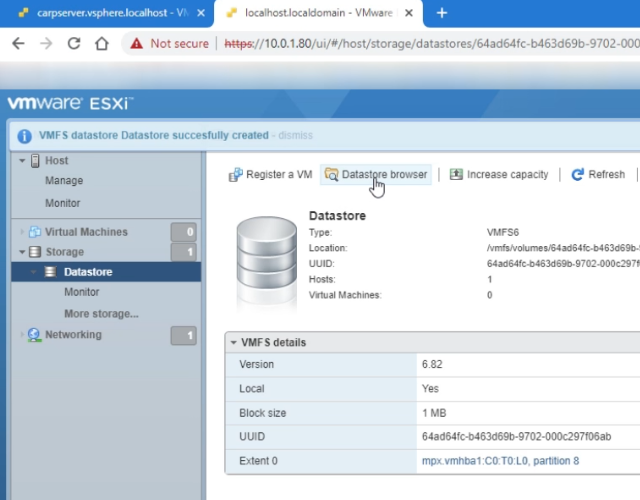The height and width of the screenshot is (500, 640).
Task: Click the Datastore item icon in navigator
Action: (x=50, y=272)
